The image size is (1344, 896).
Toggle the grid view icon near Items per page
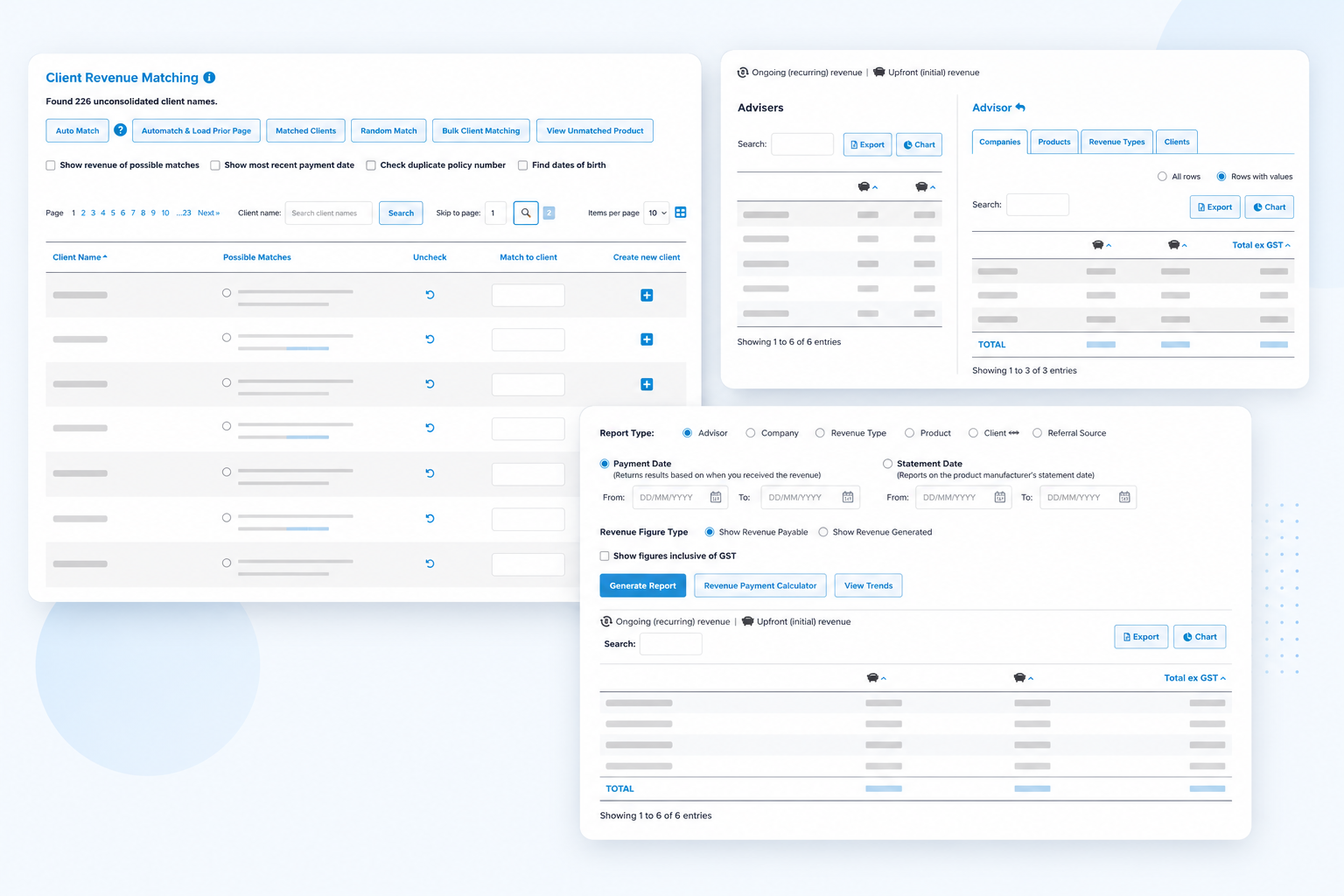(x=681, y=213)
